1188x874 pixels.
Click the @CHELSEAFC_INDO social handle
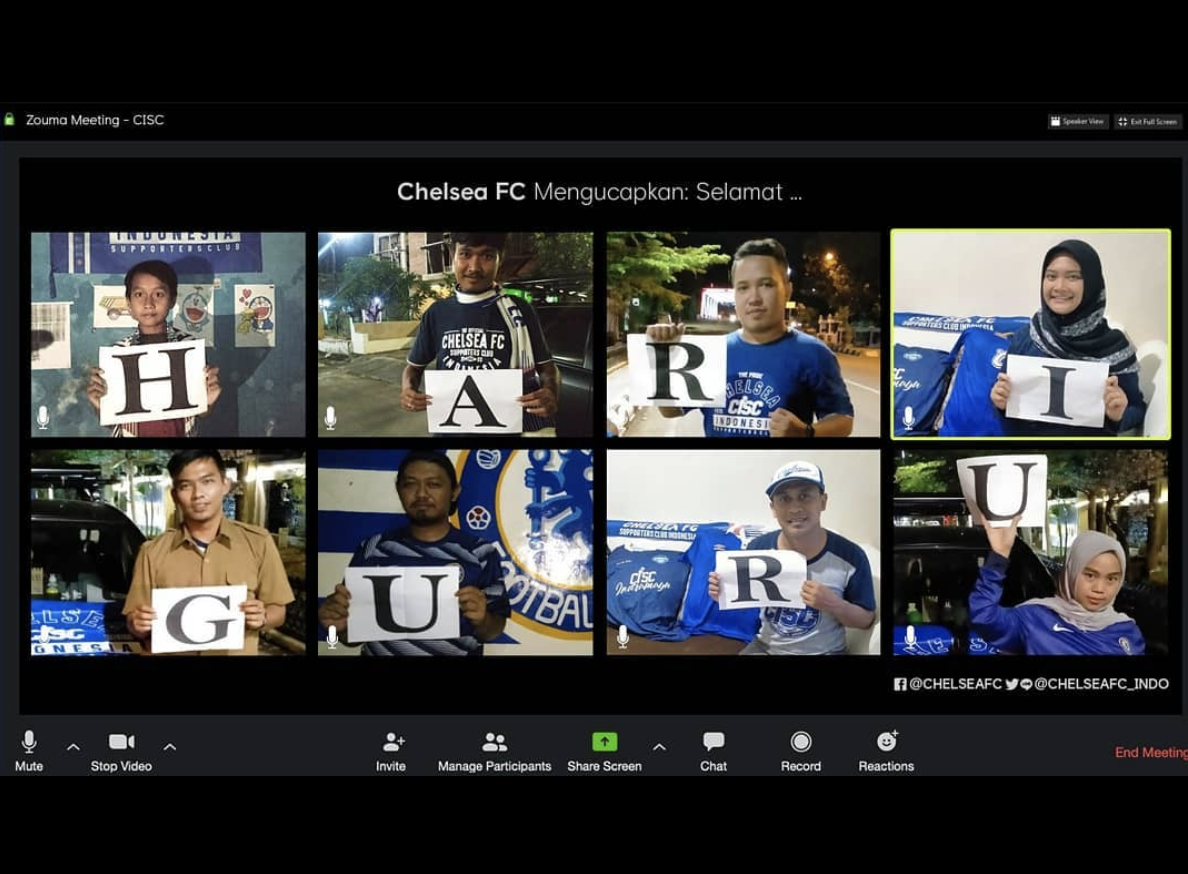(1100, 684)
